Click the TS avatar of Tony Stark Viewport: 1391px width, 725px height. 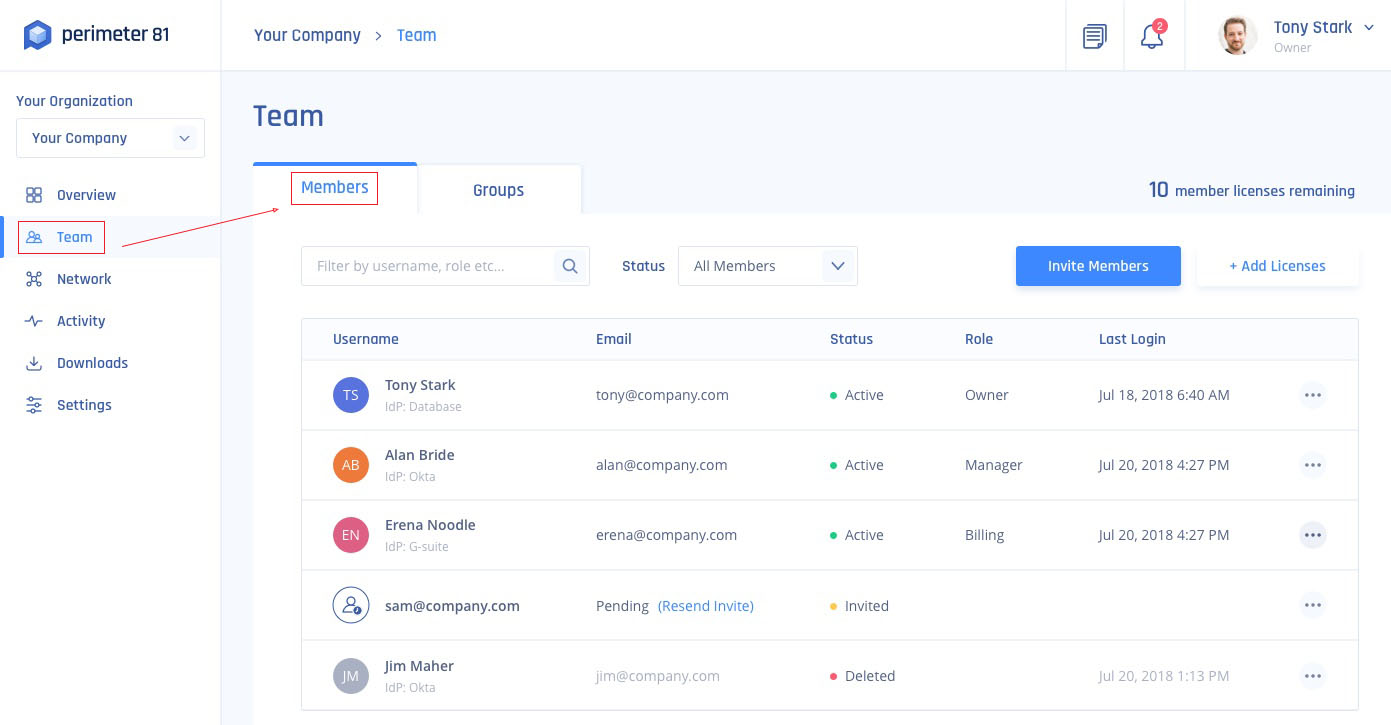(351, 395)
